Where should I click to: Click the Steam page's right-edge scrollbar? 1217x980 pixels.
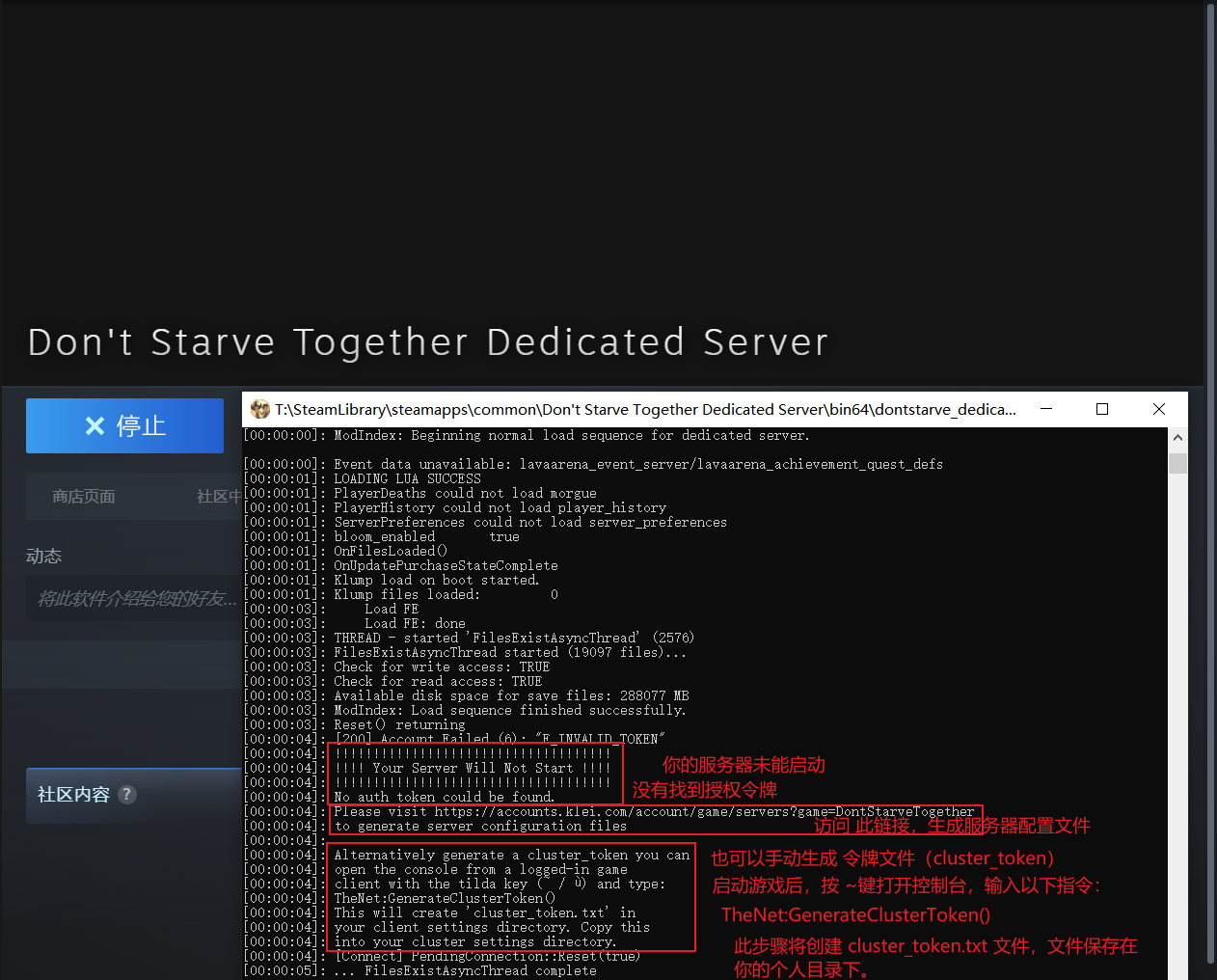tap(1210, 482)
